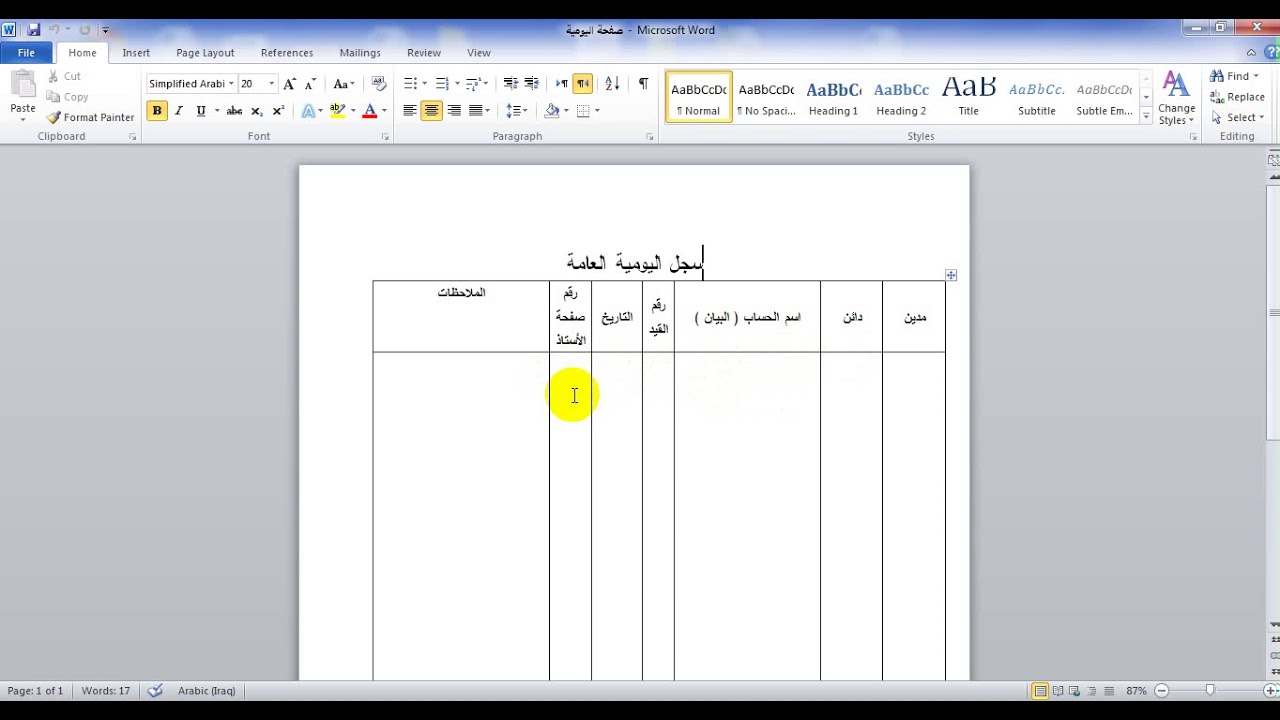Click the Clear Formatting icon
1280x720 pixels.
click(378, 84)
